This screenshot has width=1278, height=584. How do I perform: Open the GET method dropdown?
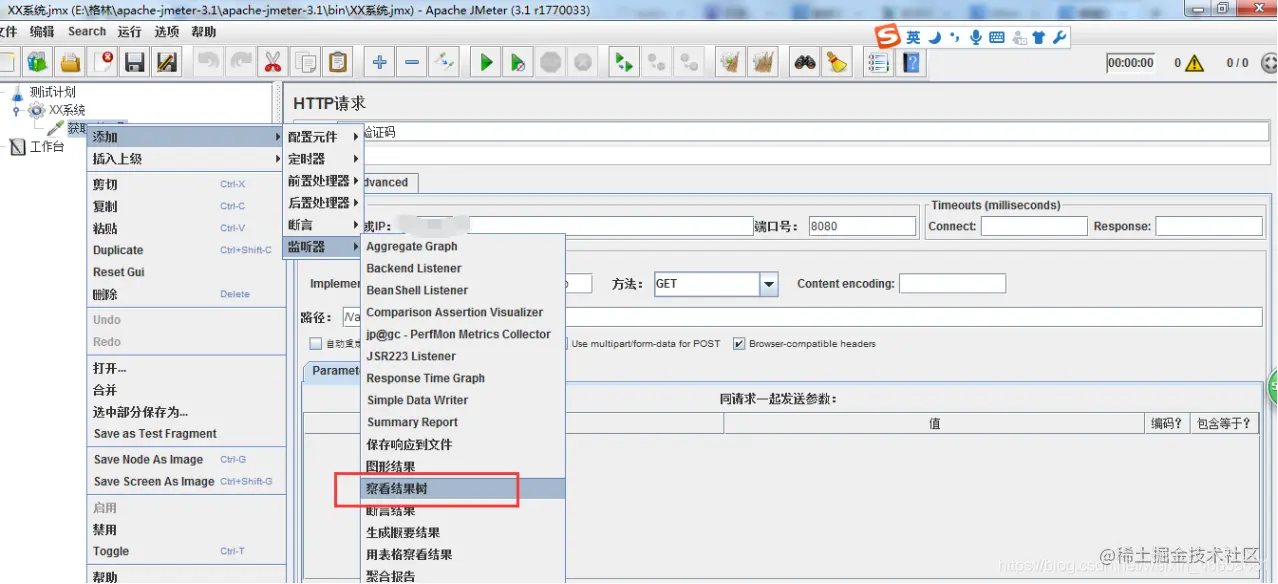768,284
